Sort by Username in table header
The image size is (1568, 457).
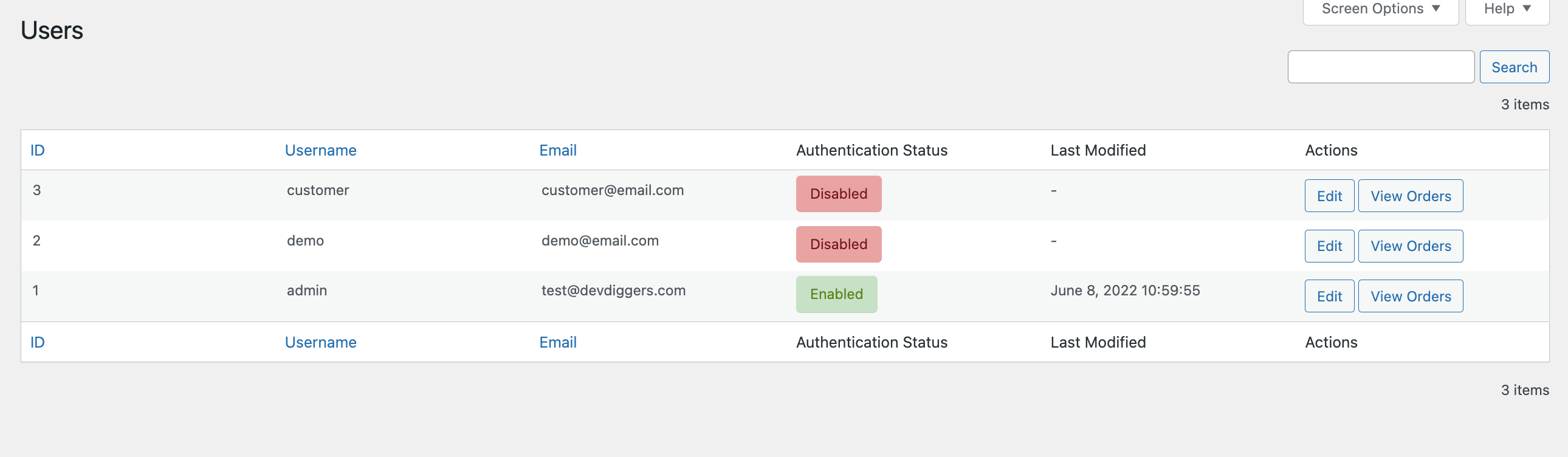pos(320,150)
